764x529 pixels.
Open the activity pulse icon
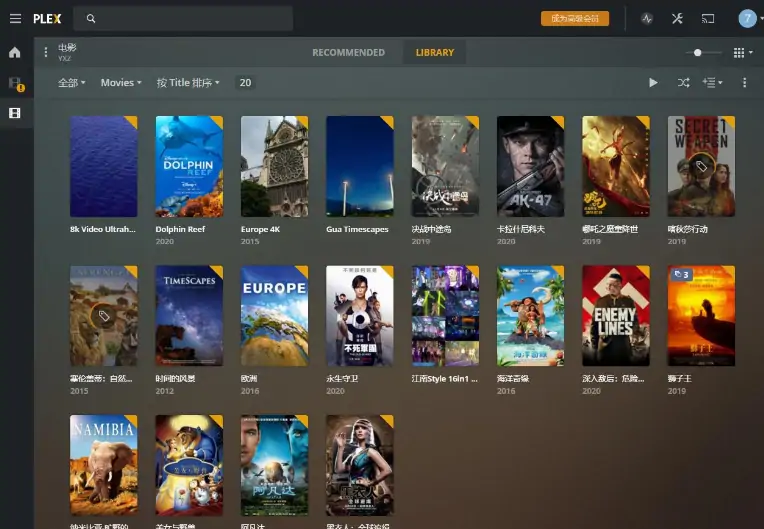pos(647,19)
